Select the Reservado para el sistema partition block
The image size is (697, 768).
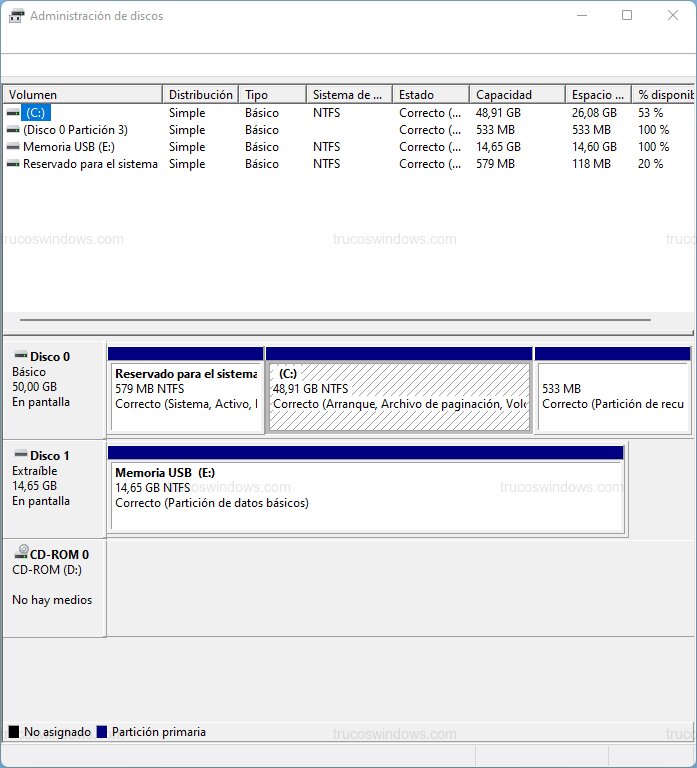[x=186, y=396]
